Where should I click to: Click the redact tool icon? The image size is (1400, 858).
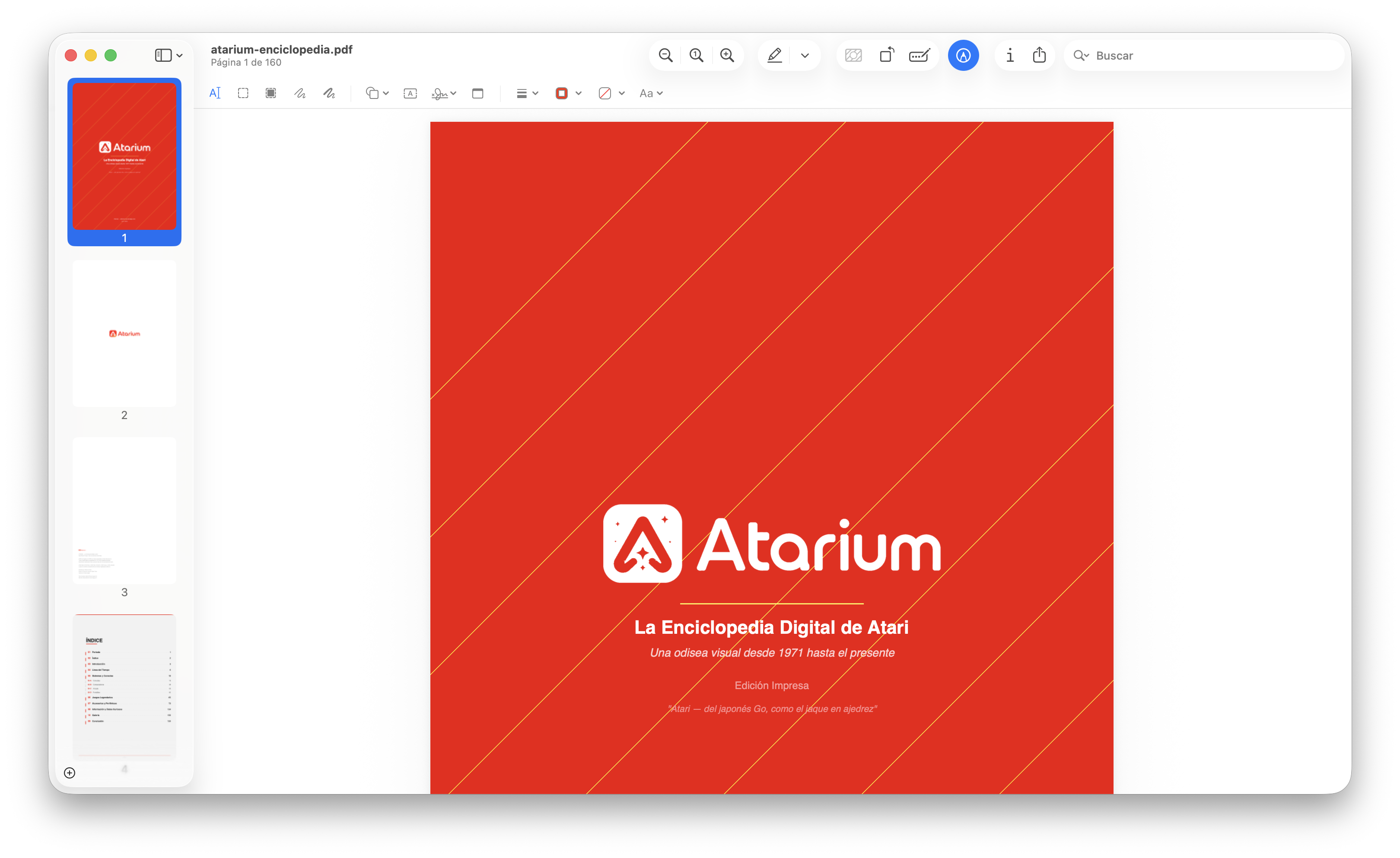click(853, 55)
